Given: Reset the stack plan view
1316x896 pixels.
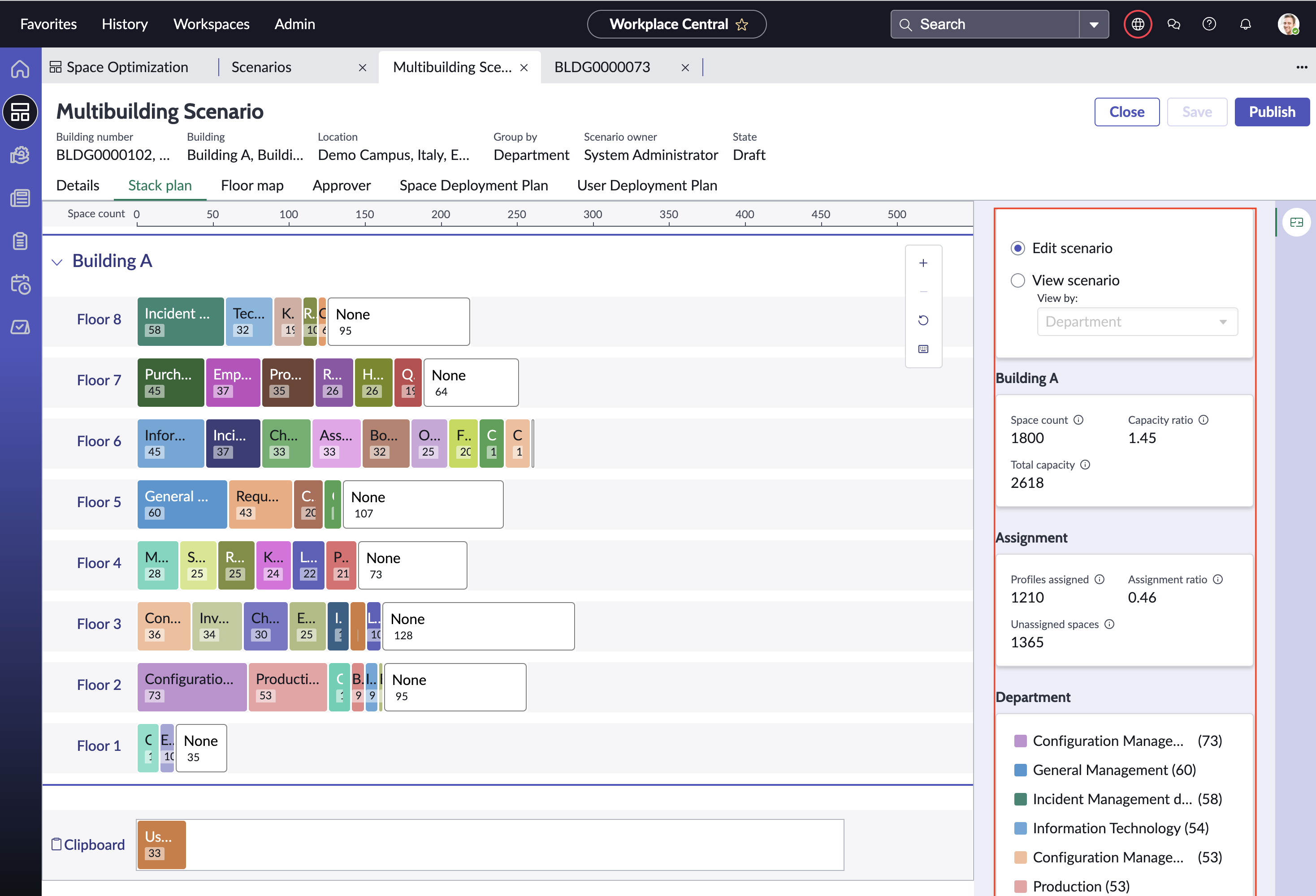Looking at the screenshot, I should click(923, 320).
